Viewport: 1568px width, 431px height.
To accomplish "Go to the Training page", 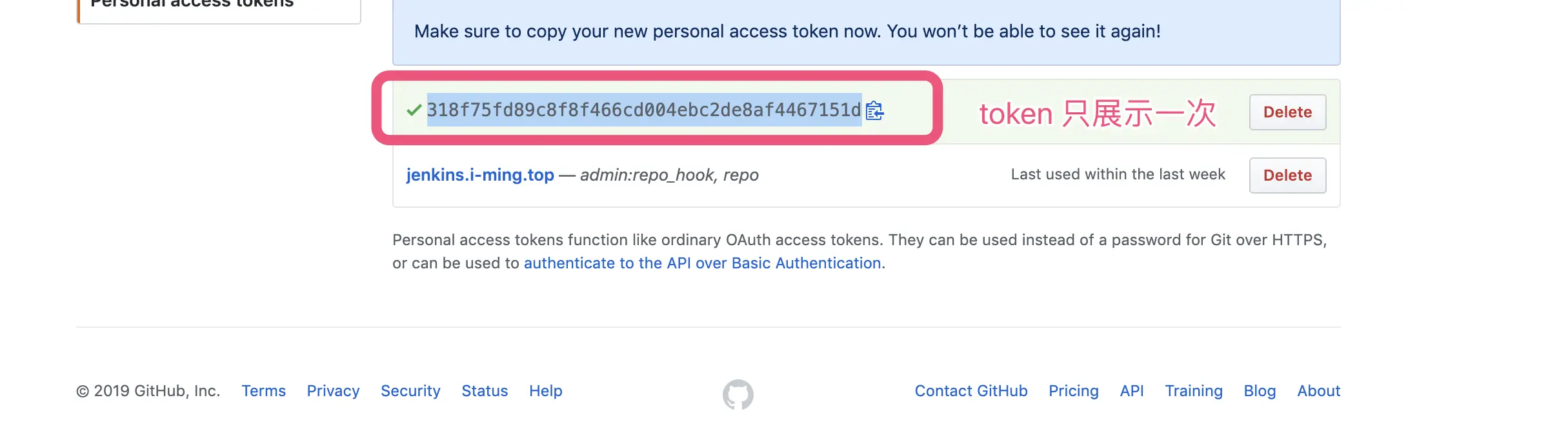I will tap(1193, 391).
